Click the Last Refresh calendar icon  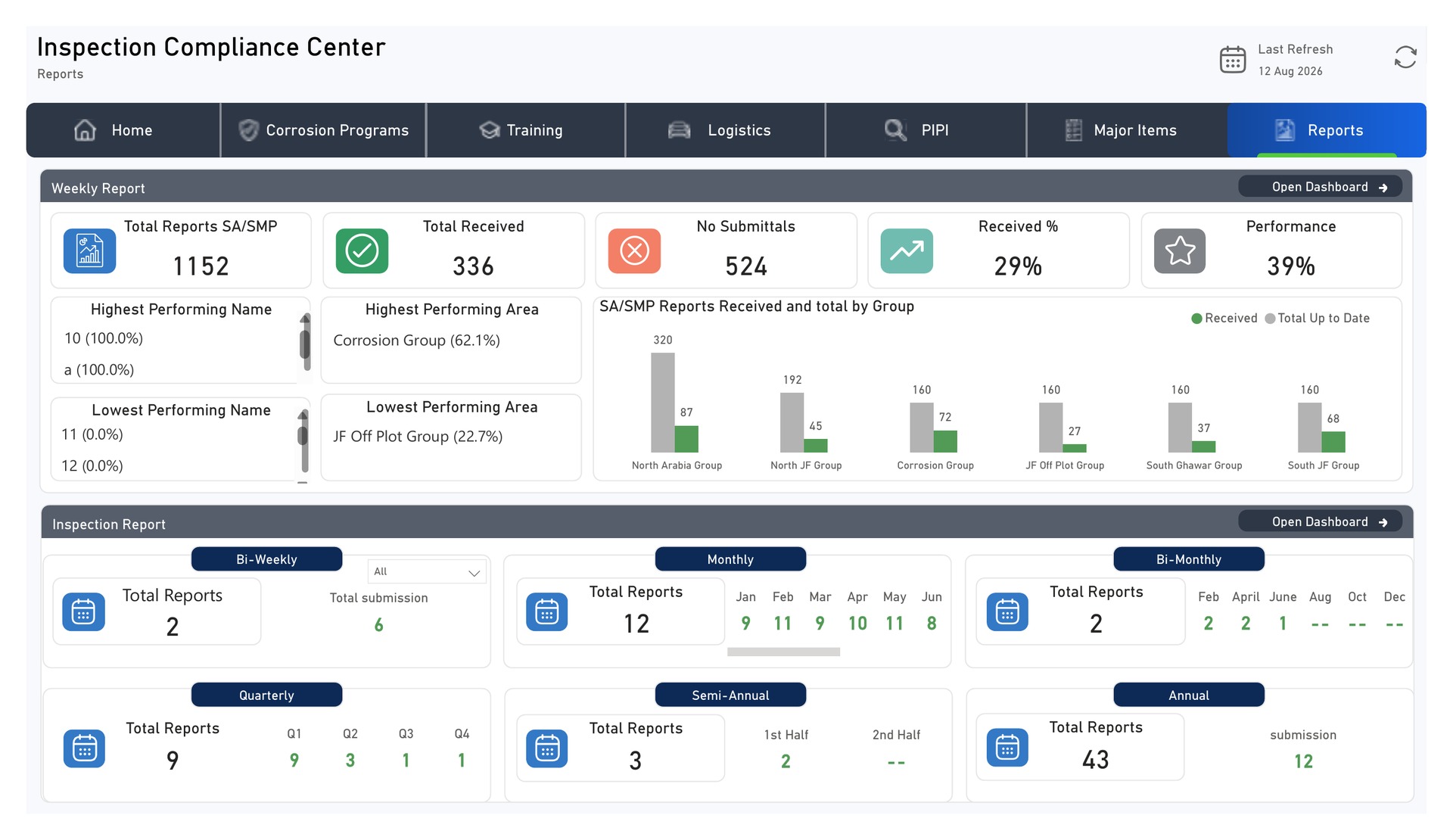point(1233,59)
